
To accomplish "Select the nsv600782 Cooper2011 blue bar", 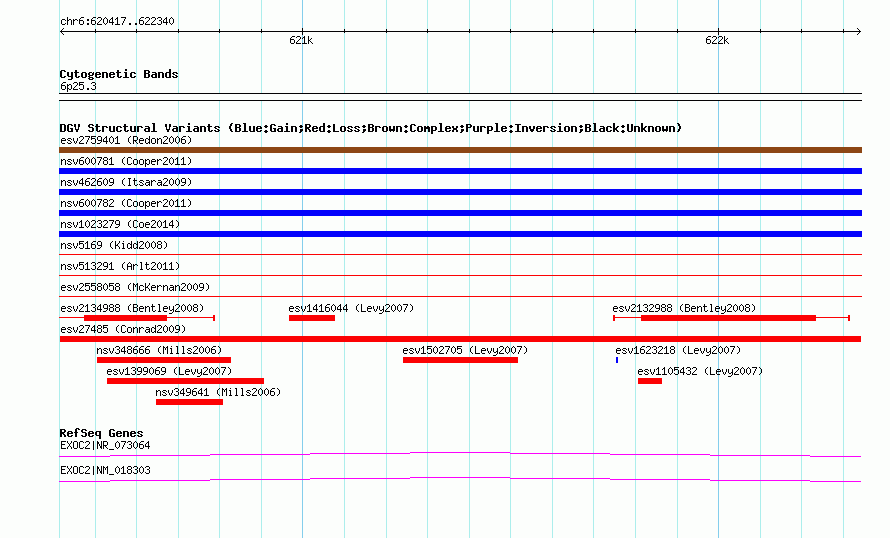I will [460, 213].
